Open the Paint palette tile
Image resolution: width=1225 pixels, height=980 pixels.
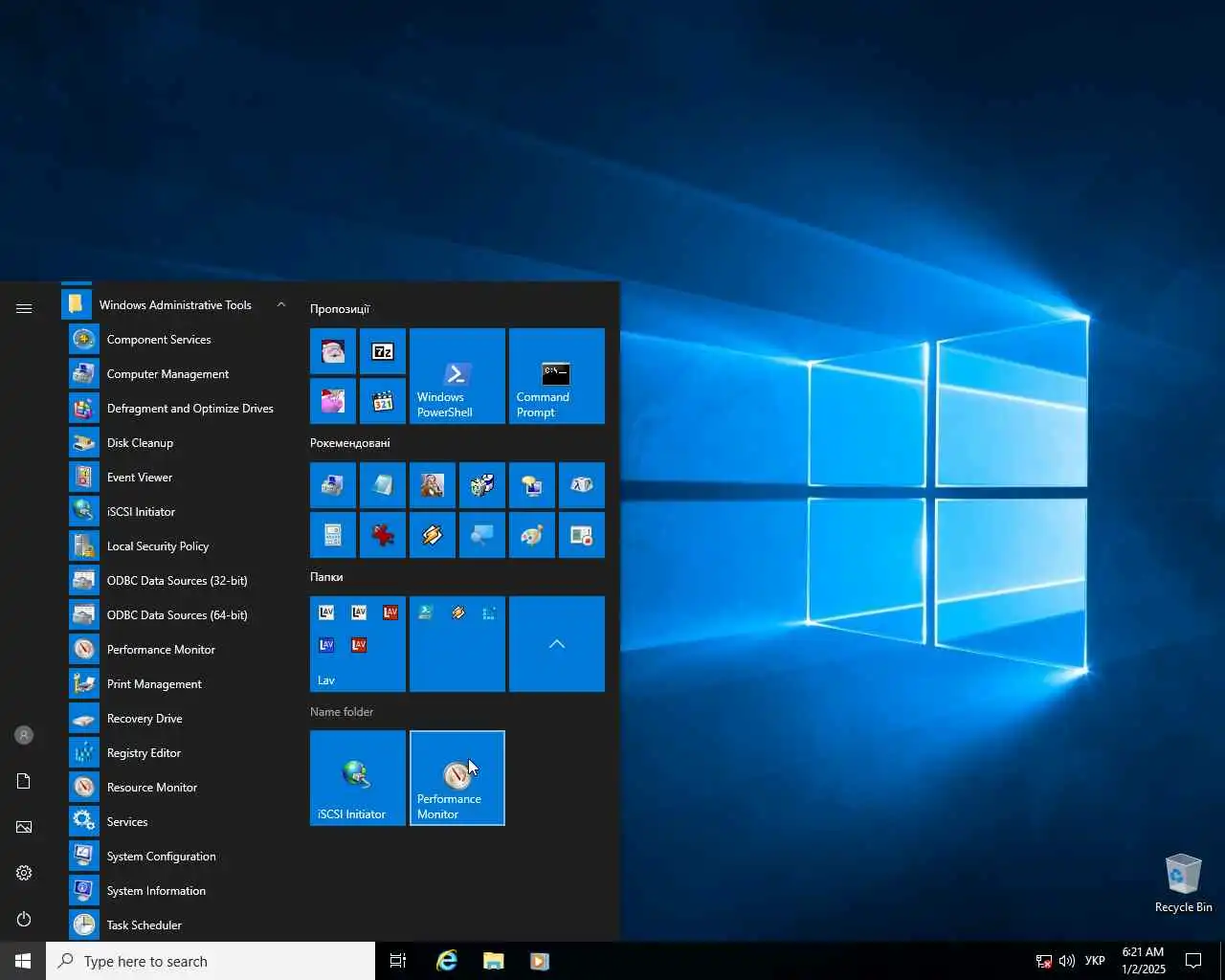[532, 535]
